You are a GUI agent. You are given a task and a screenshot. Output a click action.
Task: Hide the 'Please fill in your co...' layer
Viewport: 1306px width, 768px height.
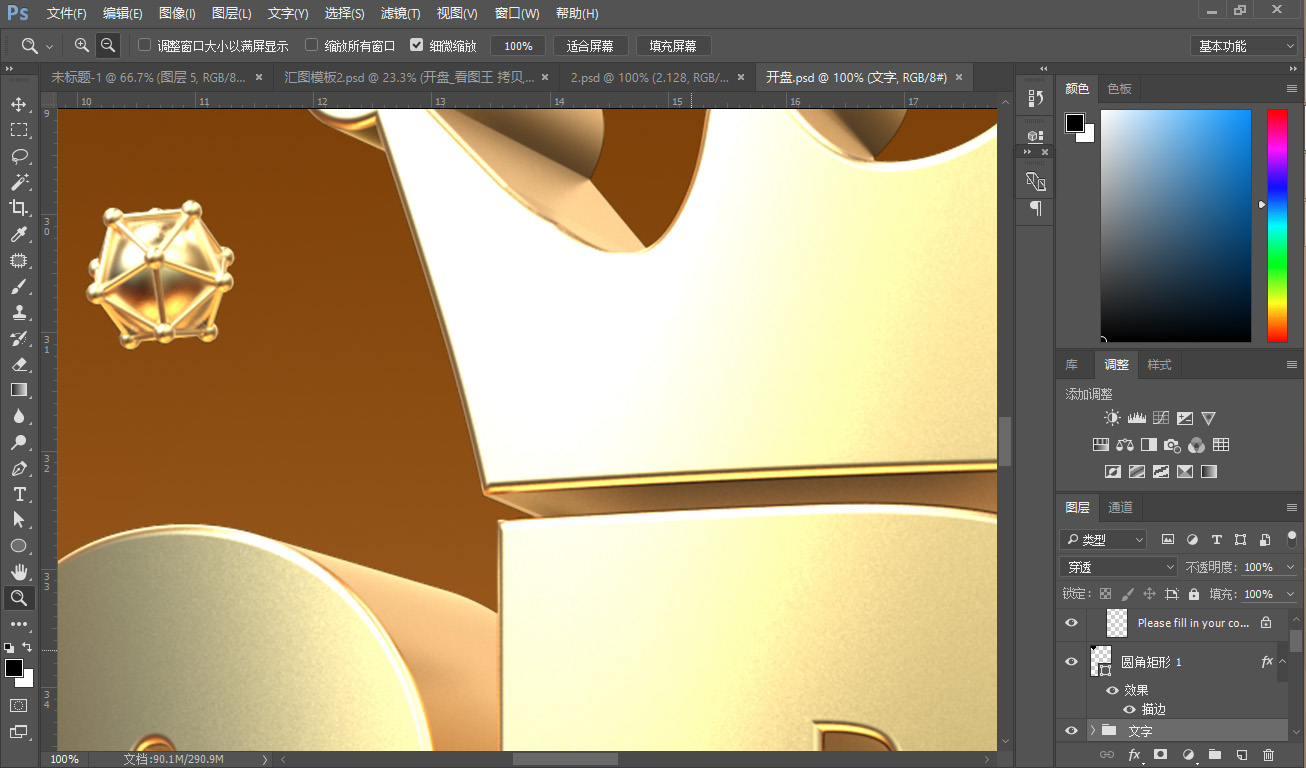pyautogui.click(x=1072, y=623)
